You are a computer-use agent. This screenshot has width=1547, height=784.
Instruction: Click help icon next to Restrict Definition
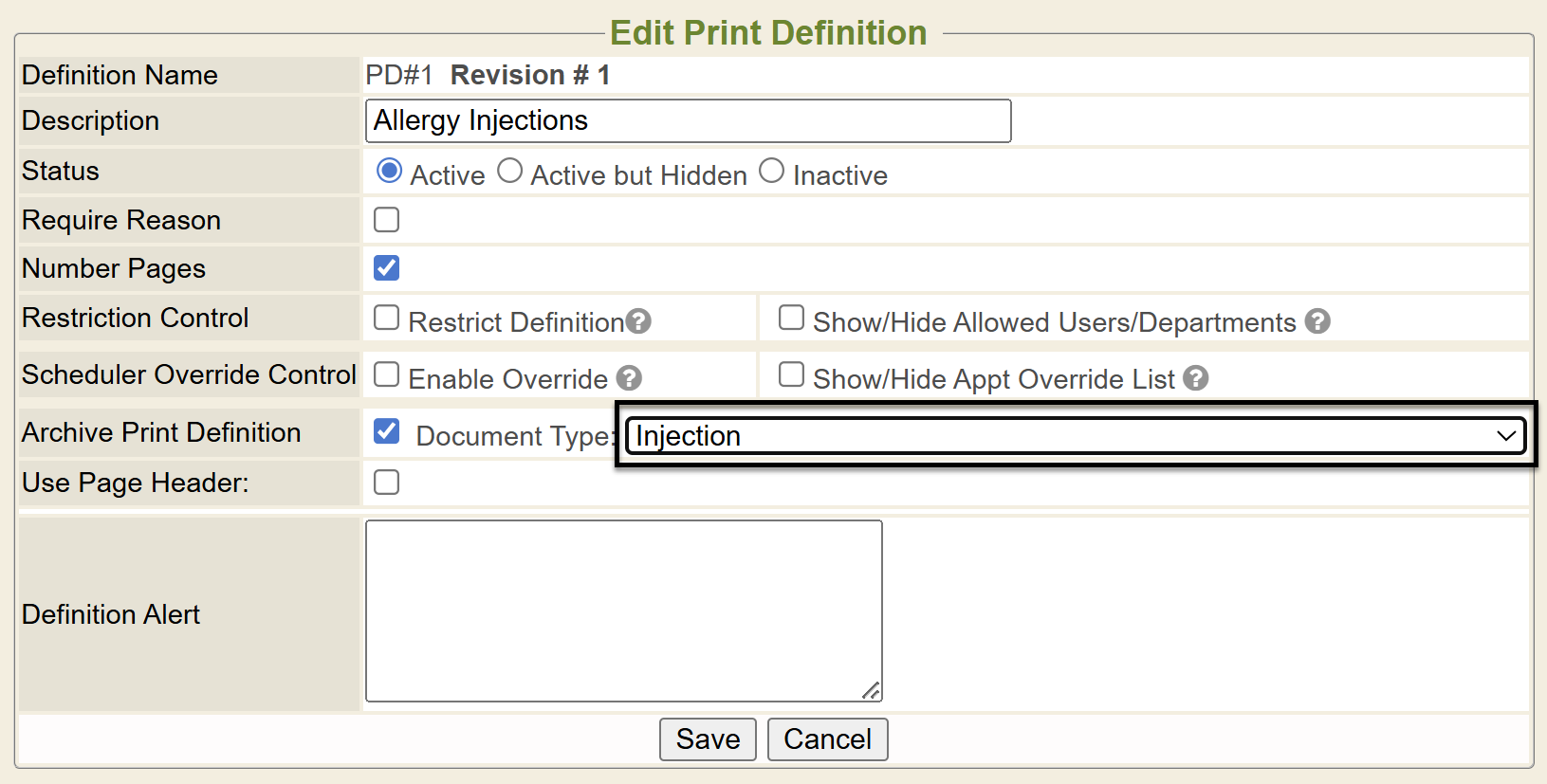[638, 321]
